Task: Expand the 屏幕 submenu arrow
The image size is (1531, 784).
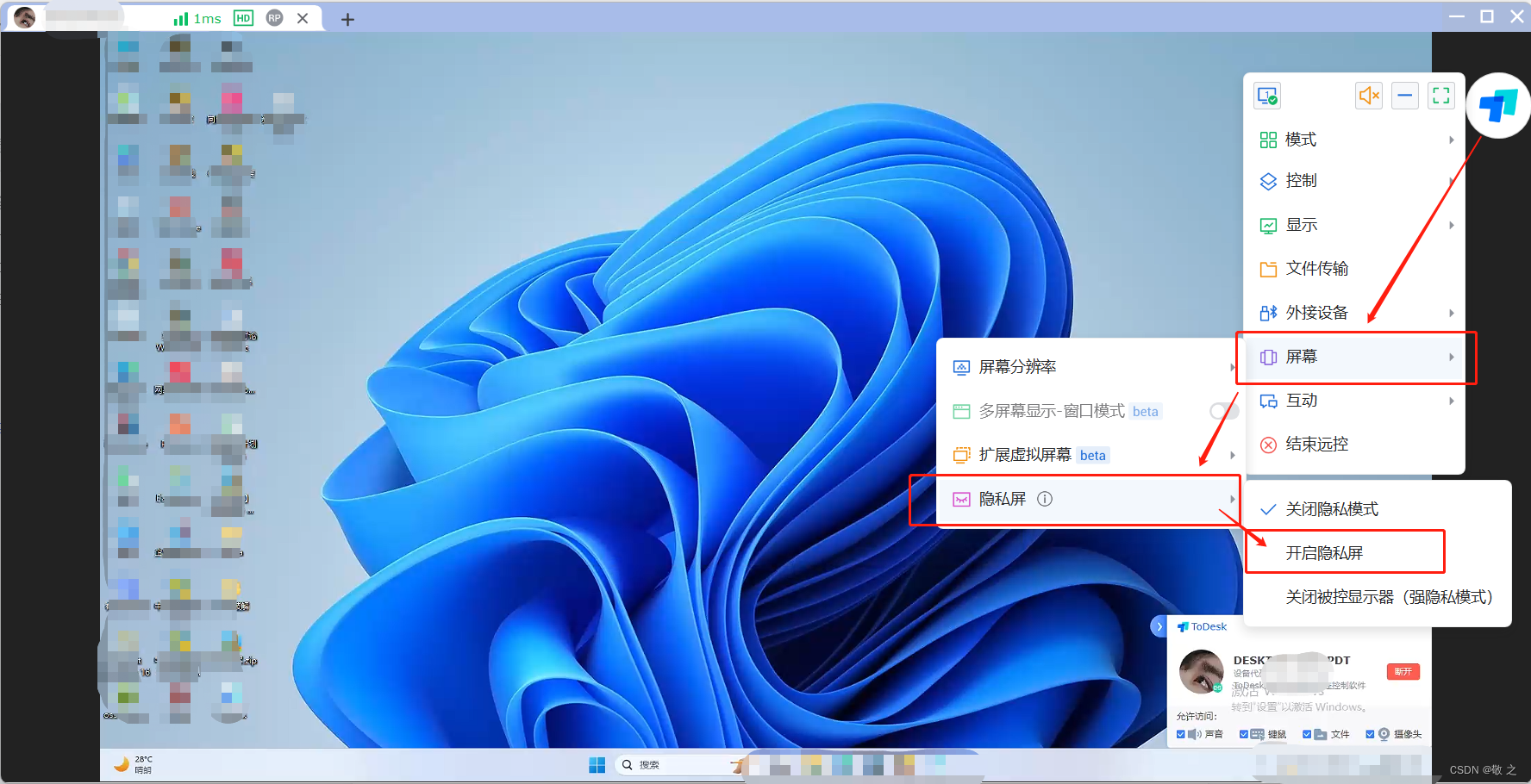Action: (1452, 357)
